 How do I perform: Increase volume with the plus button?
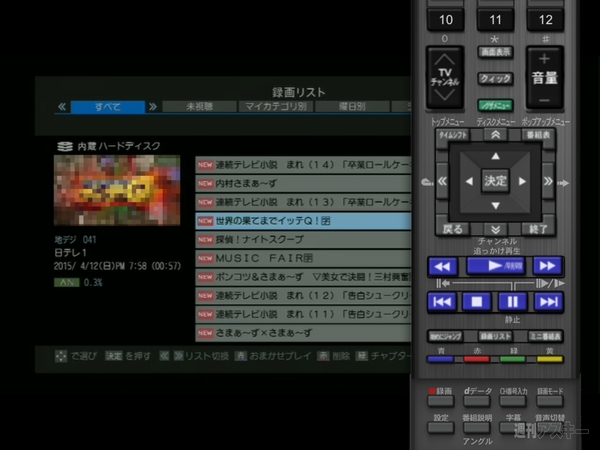pos(545,59)
